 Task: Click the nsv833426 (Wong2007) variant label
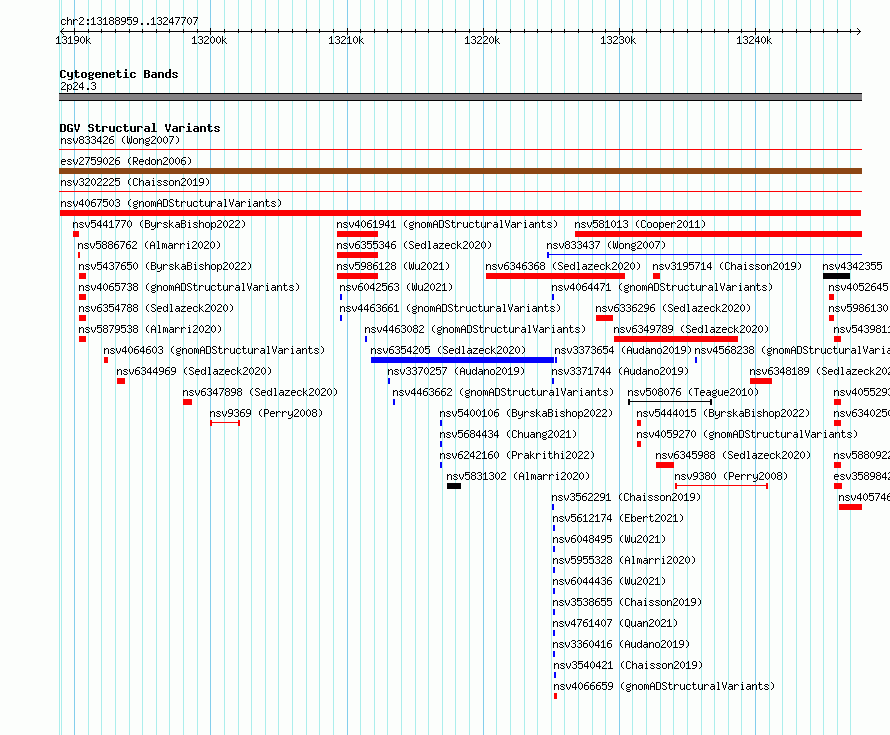click(x=120, y=140)
